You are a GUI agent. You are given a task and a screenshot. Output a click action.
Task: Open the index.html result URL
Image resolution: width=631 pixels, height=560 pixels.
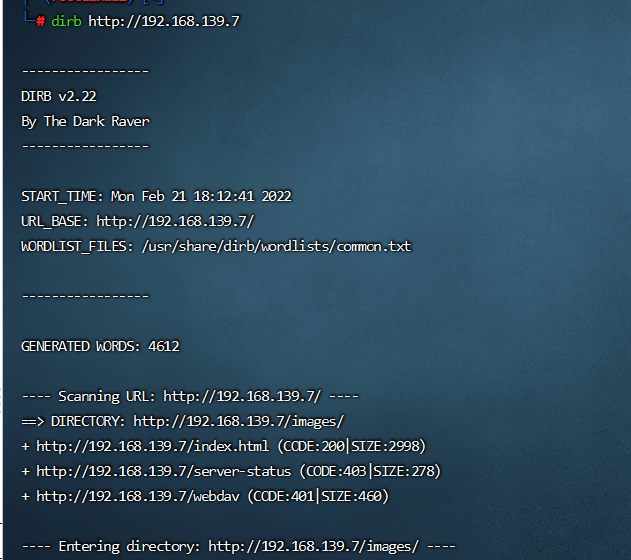[x=152, y=446]
